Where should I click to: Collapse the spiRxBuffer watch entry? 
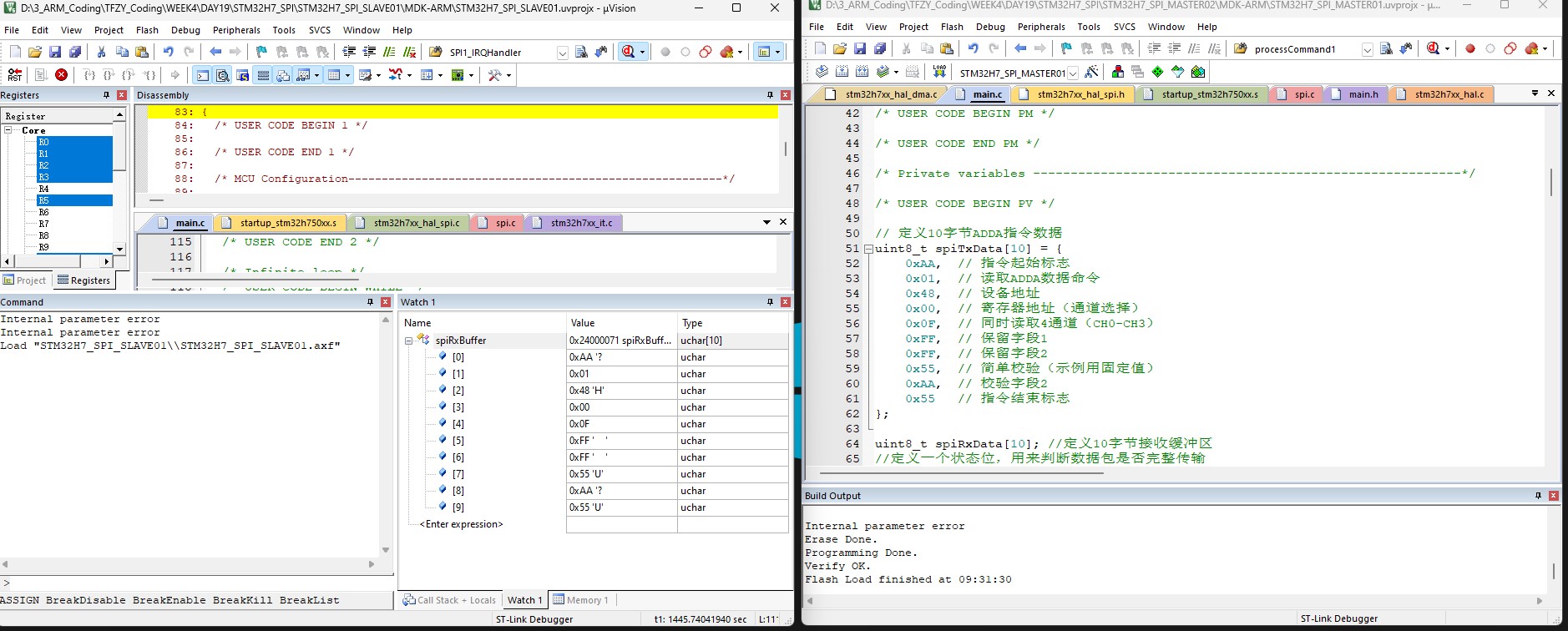(x=408, y=341)
